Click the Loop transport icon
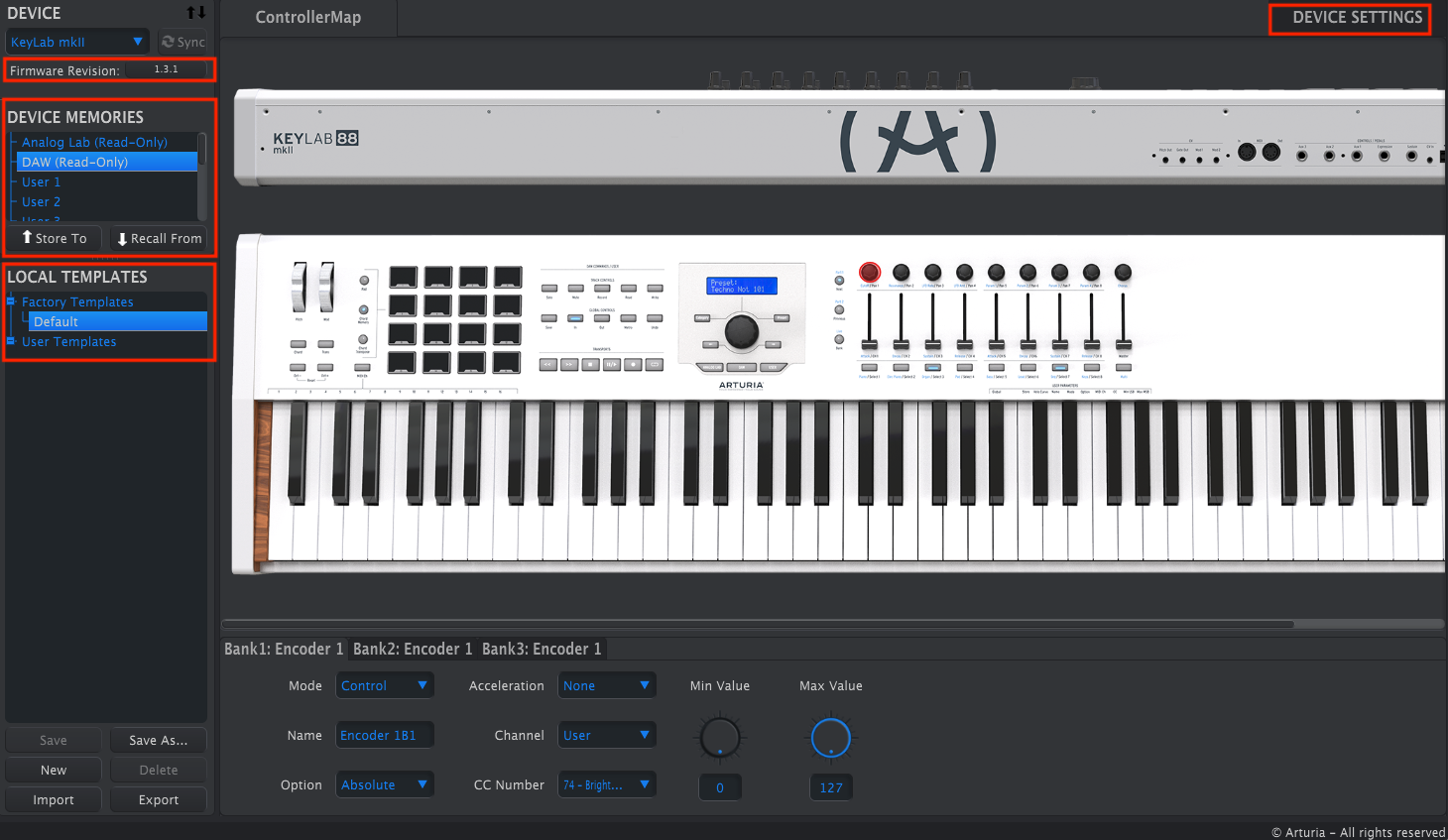The width and height of the screenshot is (1448, 840). click(x=654, y=364)
